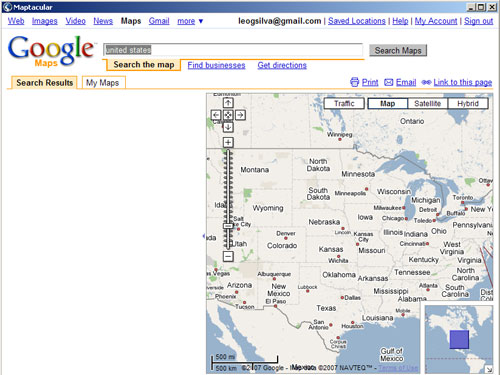Click the center/return to last result button
This screenshot has height=375, width=500.
(228, 115)
